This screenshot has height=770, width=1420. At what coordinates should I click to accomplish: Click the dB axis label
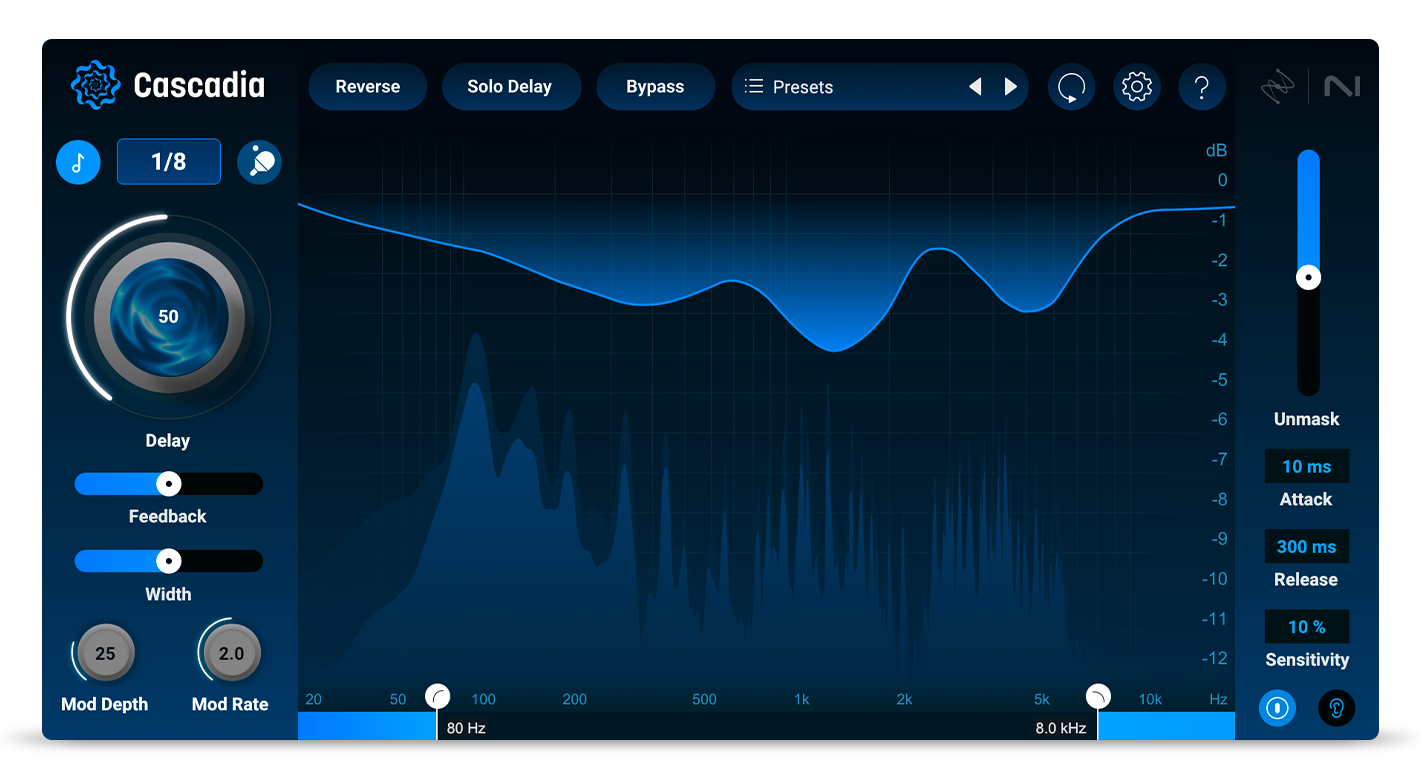click(1216, 151)
